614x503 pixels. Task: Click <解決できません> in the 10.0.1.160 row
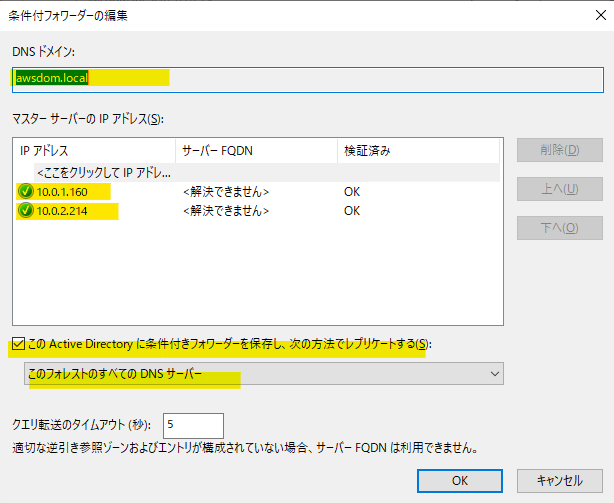(x=226, y=192)
